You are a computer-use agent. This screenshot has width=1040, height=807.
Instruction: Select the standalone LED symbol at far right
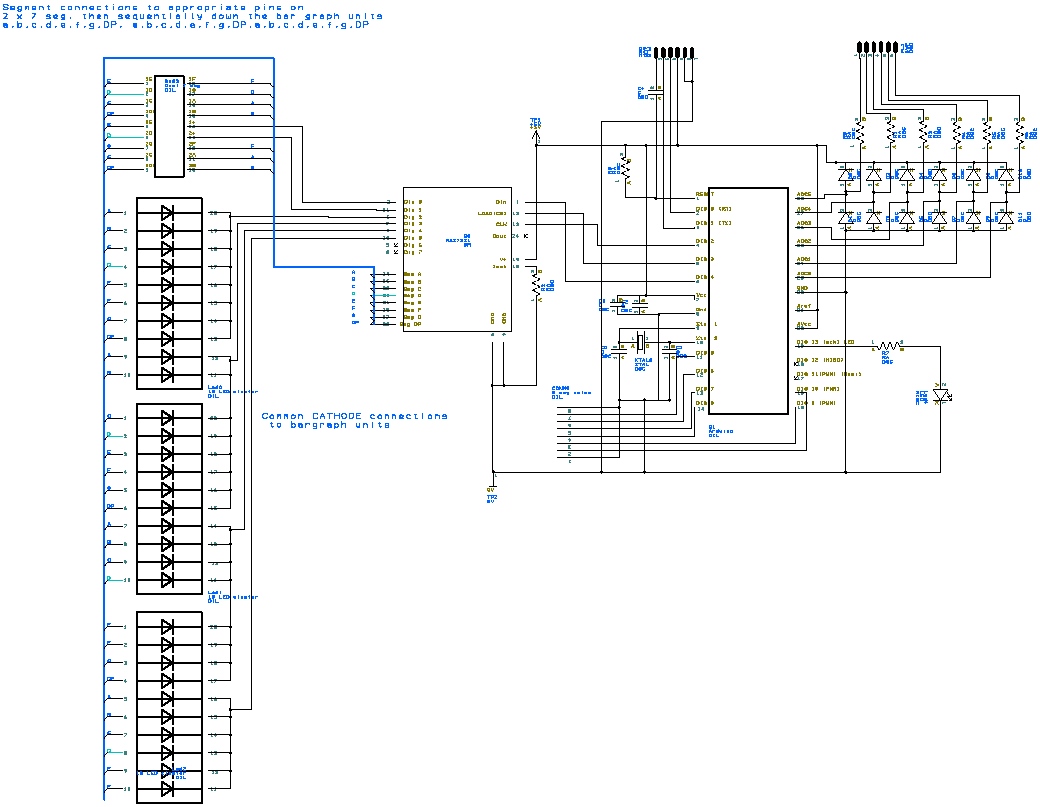[941, 396]
